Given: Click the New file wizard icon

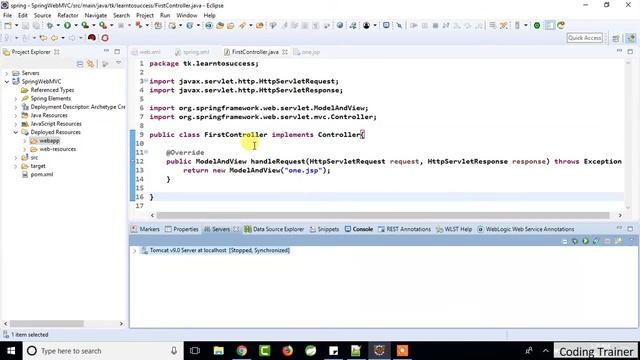Looking at the screenshot, I should pyautogui.click(x=8, y=25).
